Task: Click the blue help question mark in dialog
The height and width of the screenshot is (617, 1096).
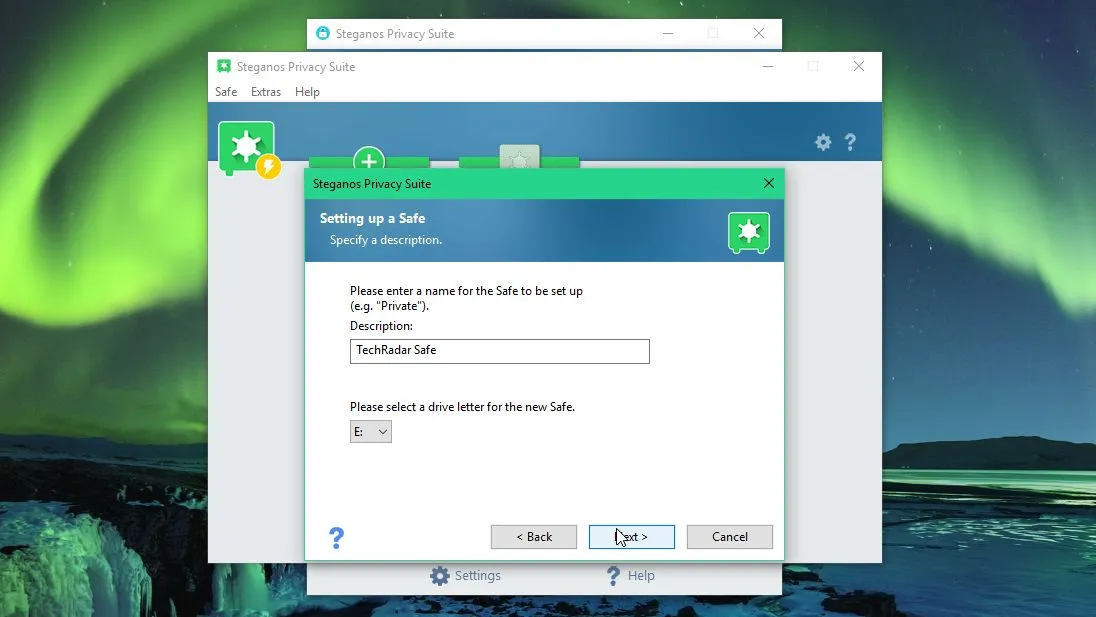Action: click(x=336, y=537)
